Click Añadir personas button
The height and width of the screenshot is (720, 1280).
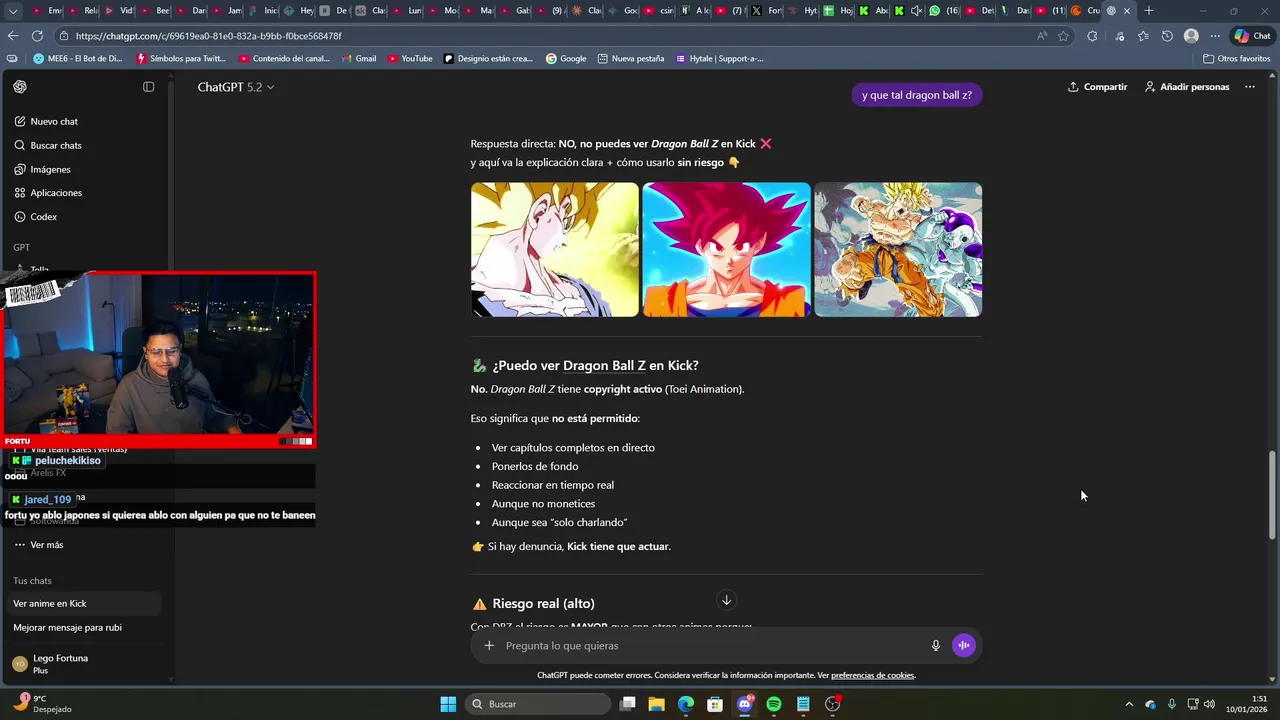(x=1187, y=87)
